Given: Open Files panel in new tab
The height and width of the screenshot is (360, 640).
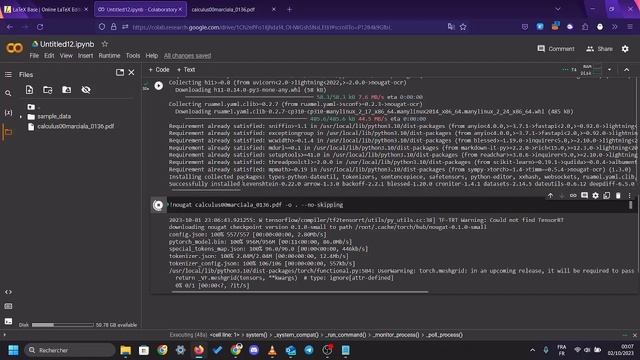Looking at the screenshot, I should coord(120,72).
